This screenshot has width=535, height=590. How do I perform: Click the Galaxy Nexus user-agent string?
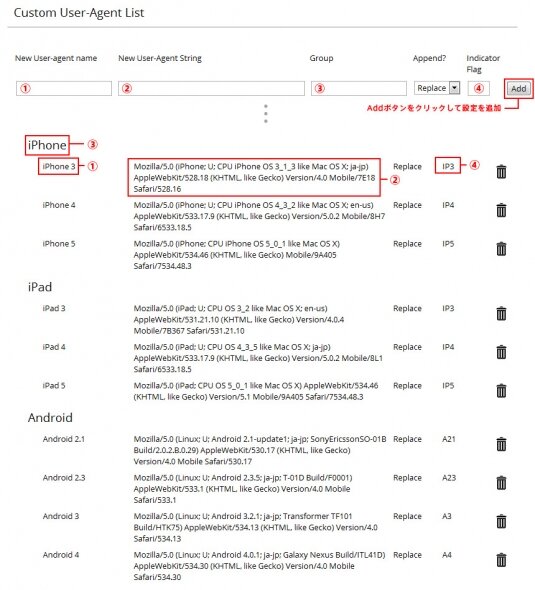point(260,566)
